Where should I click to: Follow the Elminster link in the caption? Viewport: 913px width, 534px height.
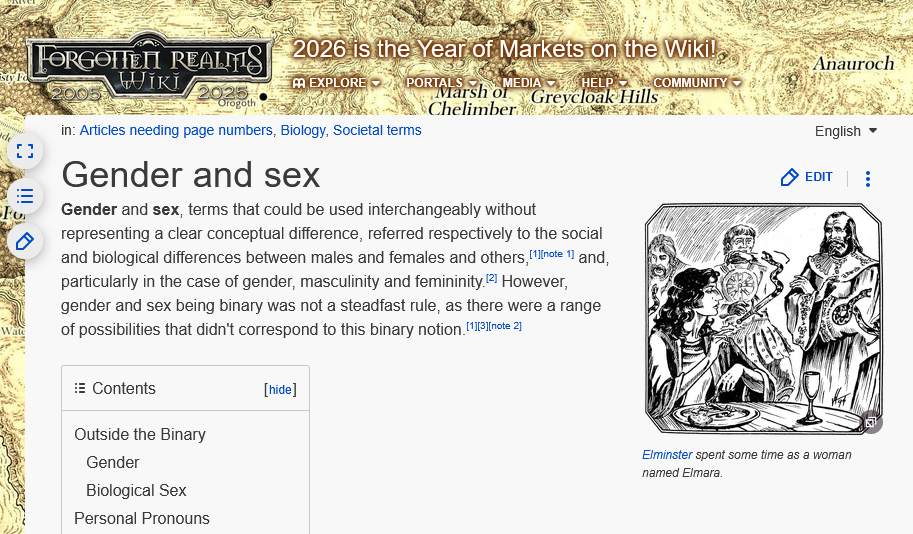coord(667,455)
